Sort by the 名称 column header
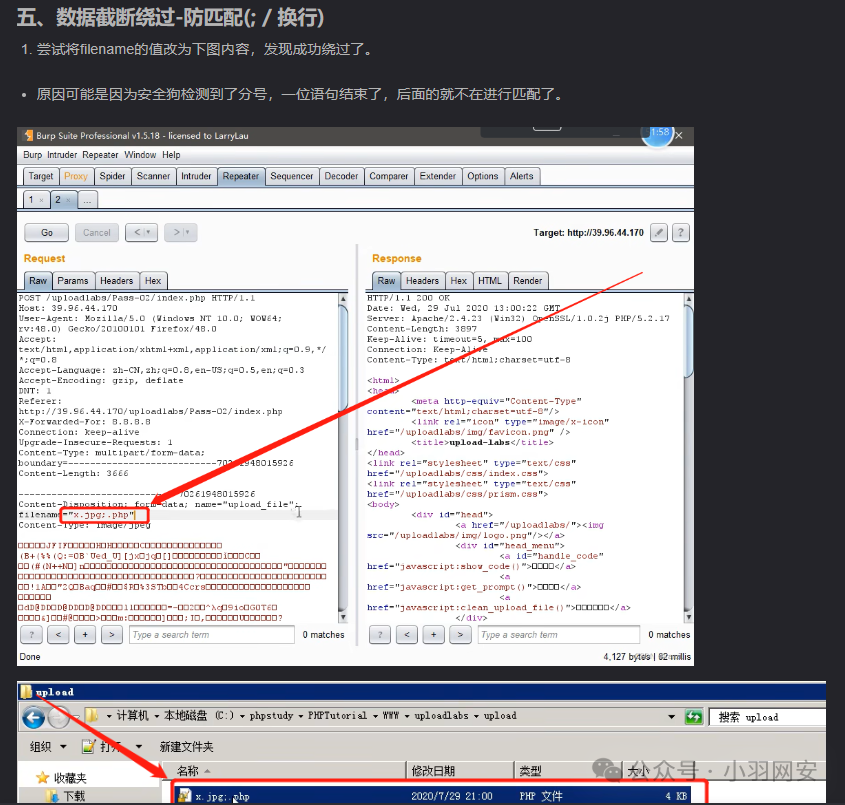 click(284, 771)
